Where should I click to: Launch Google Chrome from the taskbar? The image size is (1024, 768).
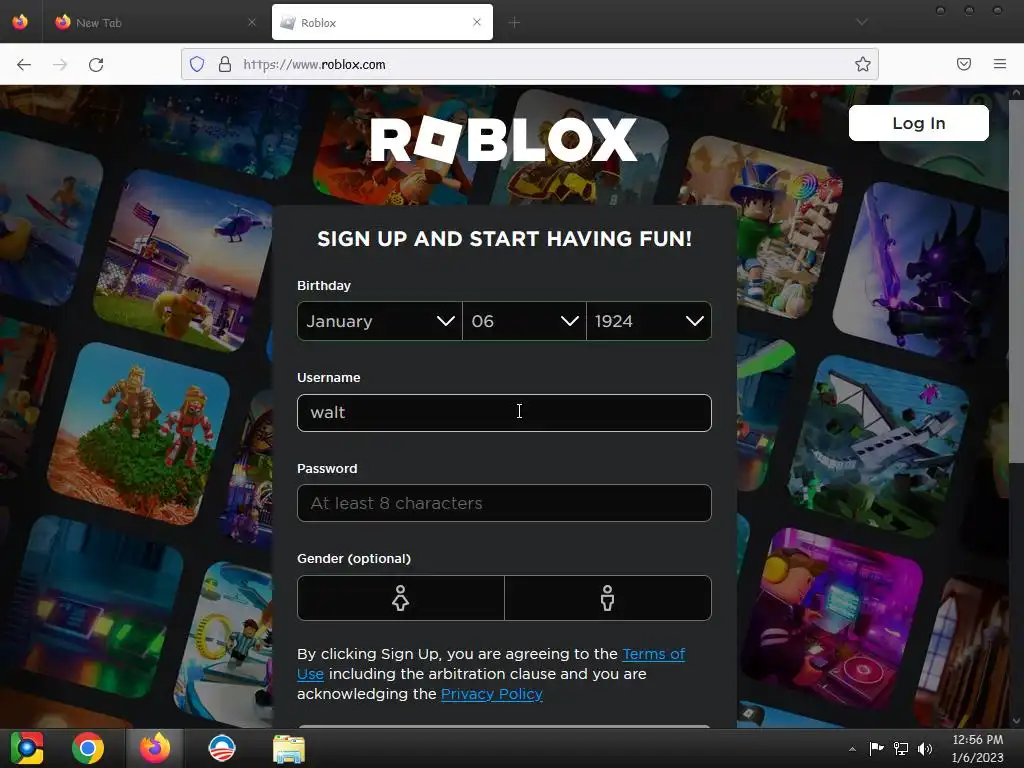(88, 748)
